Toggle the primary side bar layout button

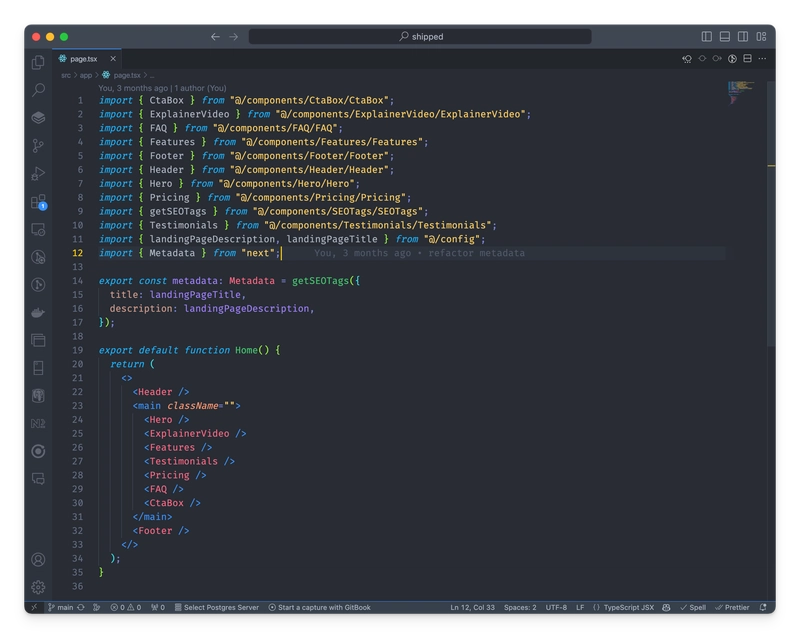[707, 36]
